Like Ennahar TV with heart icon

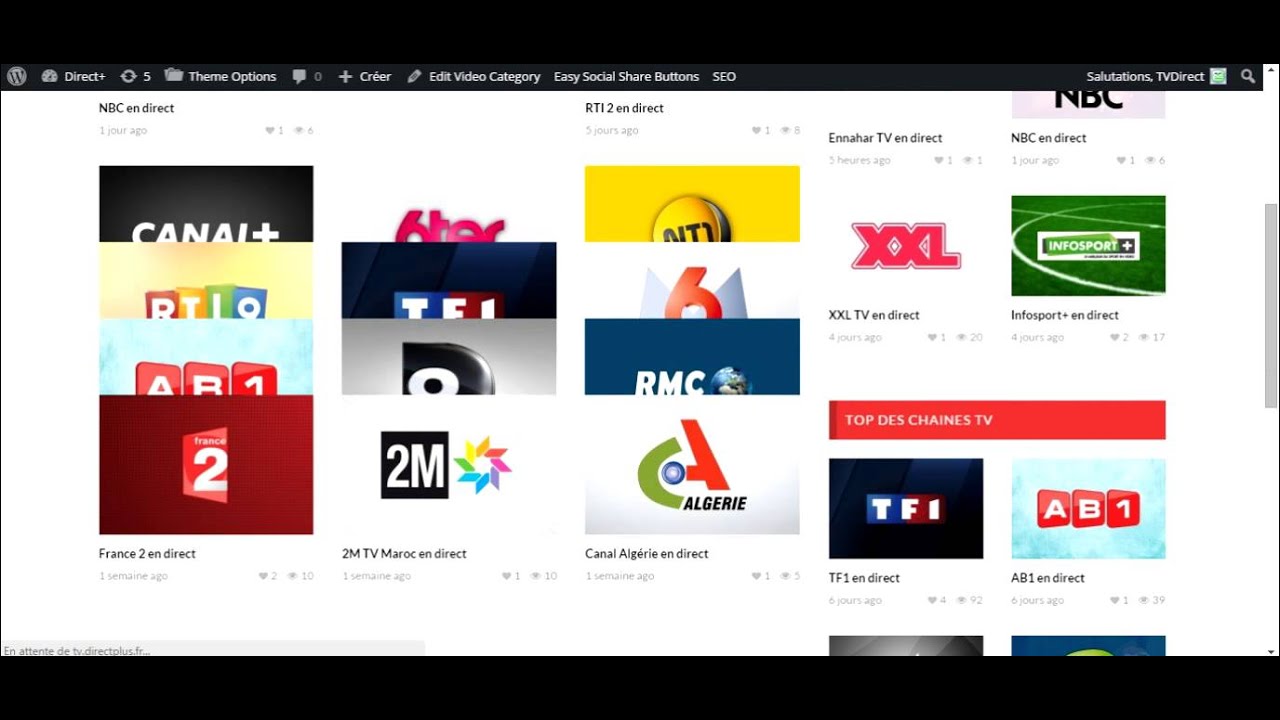click(x=939, y=161)
